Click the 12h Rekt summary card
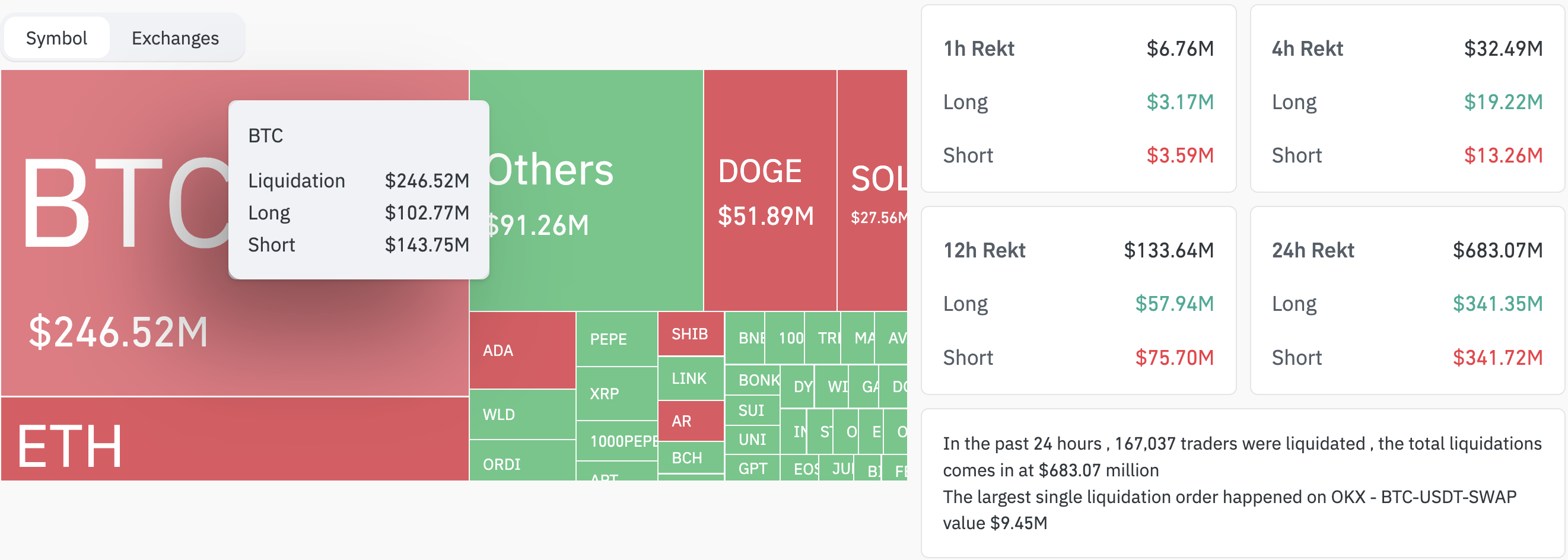 point(1078,301)
